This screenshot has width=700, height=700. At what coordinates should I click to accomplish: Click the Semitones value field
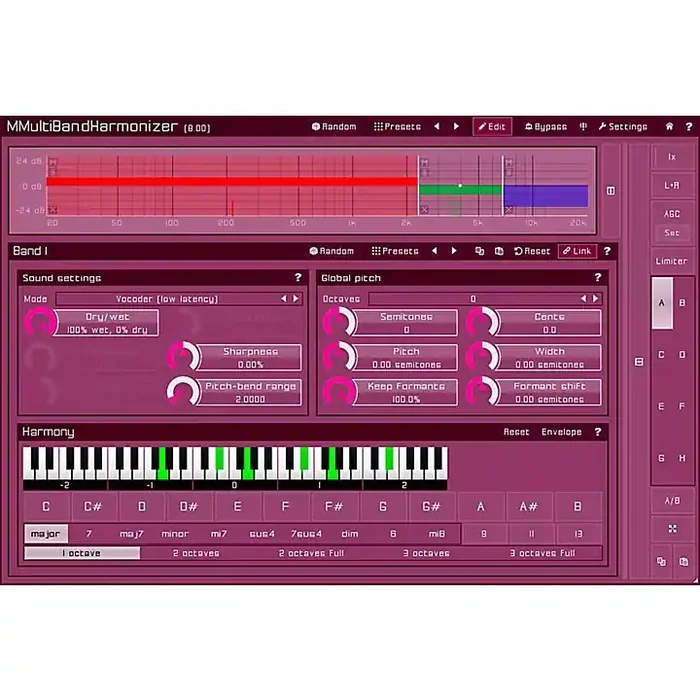click(406, 322)
